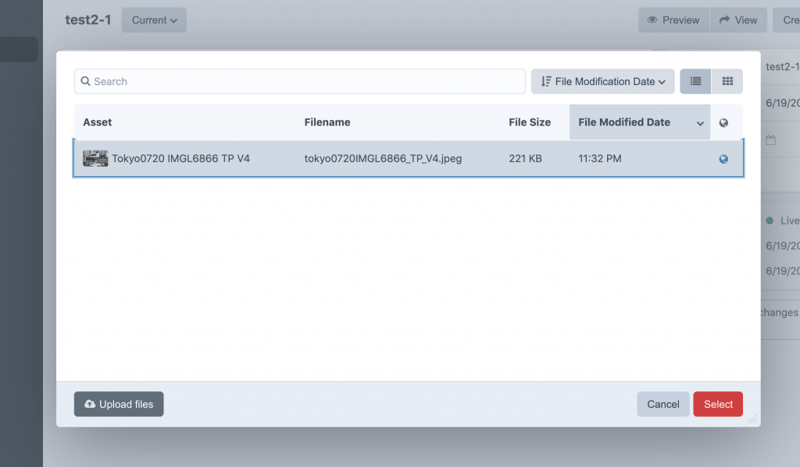Click the eye icon on Preview
Image resolution: width=800 pixels, height=467 pixels.
(652, 20)
